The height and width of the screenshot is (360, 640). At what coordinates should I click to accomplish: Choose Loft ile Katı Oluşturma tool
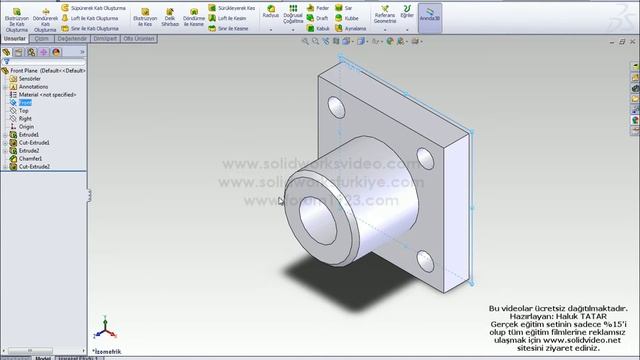[x=90, y=18]
